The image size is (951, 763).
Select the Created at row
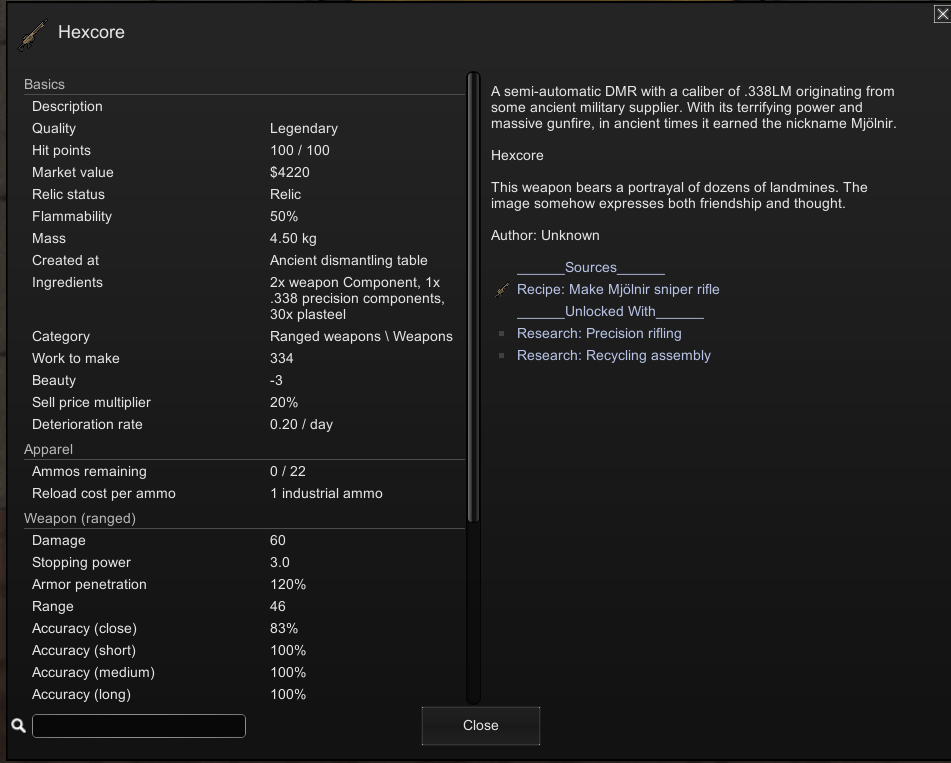pos(244,260)
